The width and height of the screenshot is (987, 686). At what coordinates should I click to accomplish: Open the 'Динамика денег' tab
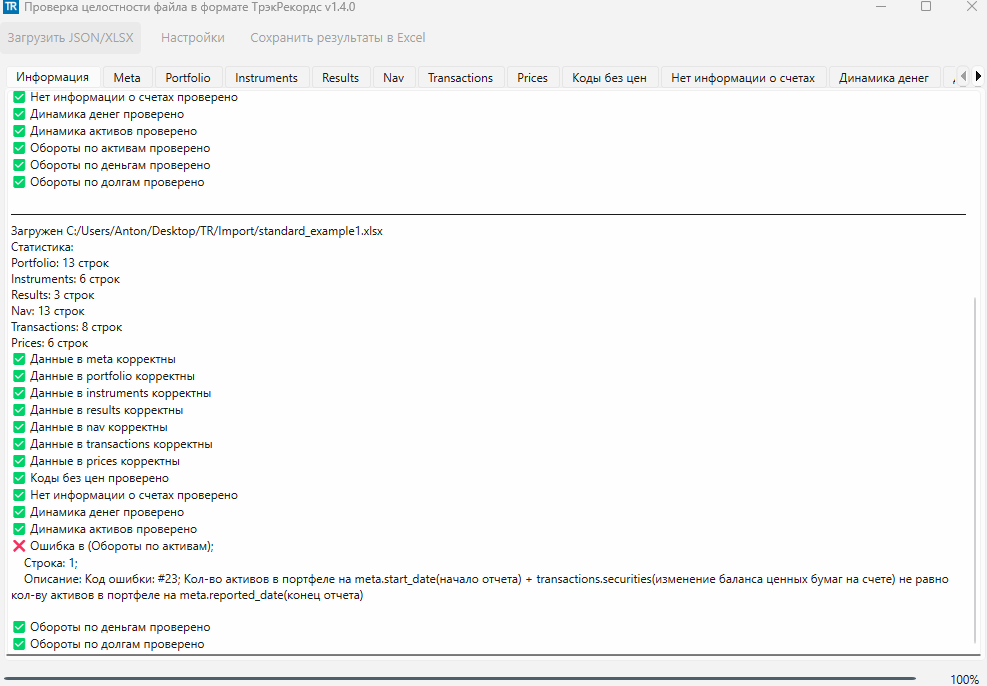coord(883,78)
